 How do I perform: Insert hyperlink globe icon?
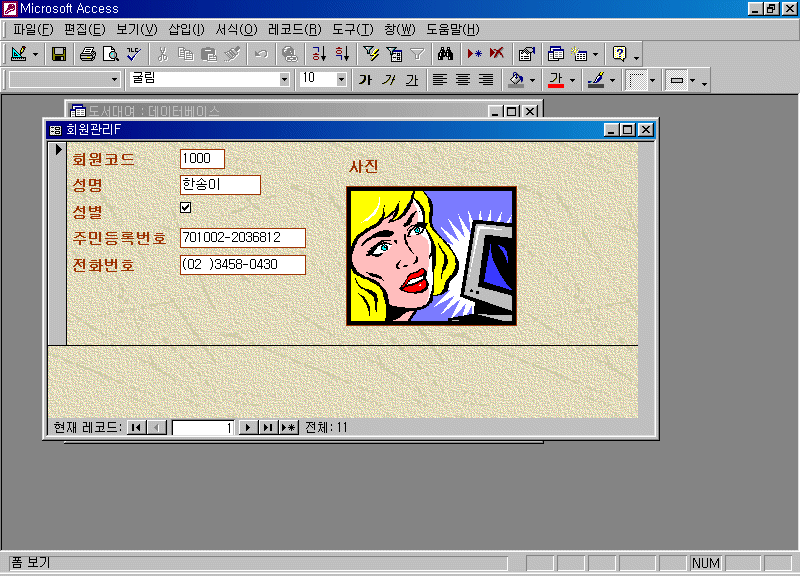click(x=290, y=54)
